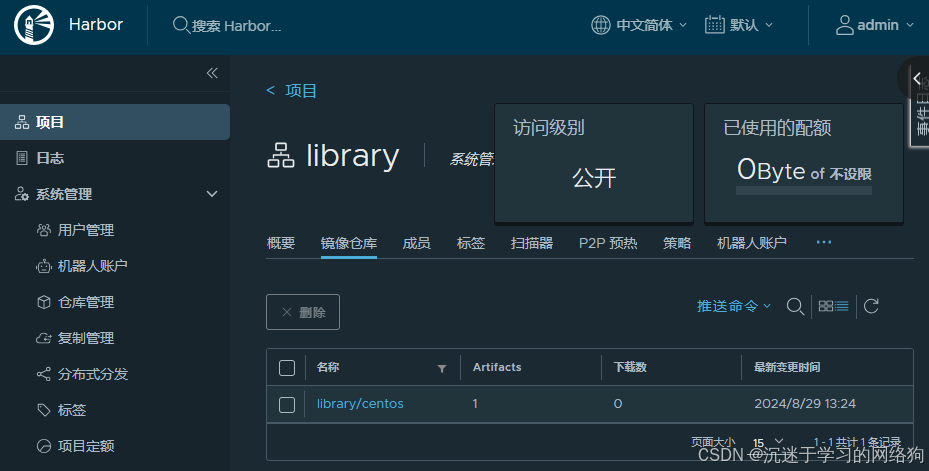Open the 默认 theme dropdown

click(x=751, y=25)
